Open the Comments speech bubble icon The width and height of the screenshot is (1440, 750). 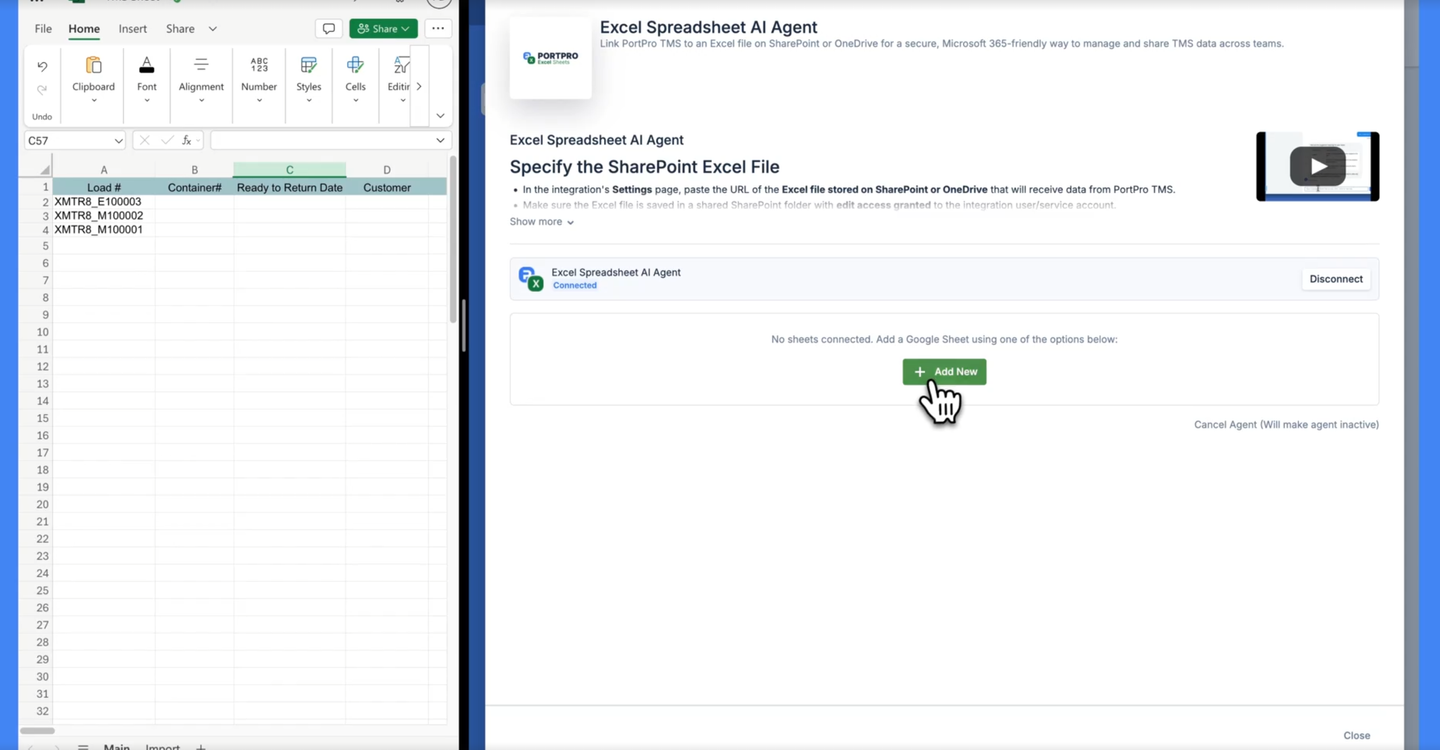(328, 29)
